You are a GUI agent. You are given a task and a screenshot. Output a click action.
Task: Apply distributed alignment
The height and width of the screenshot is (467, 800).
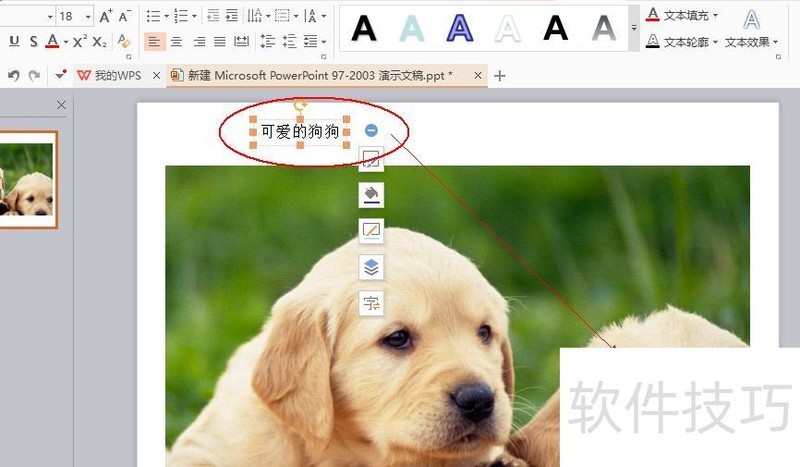tap(241, 41)
